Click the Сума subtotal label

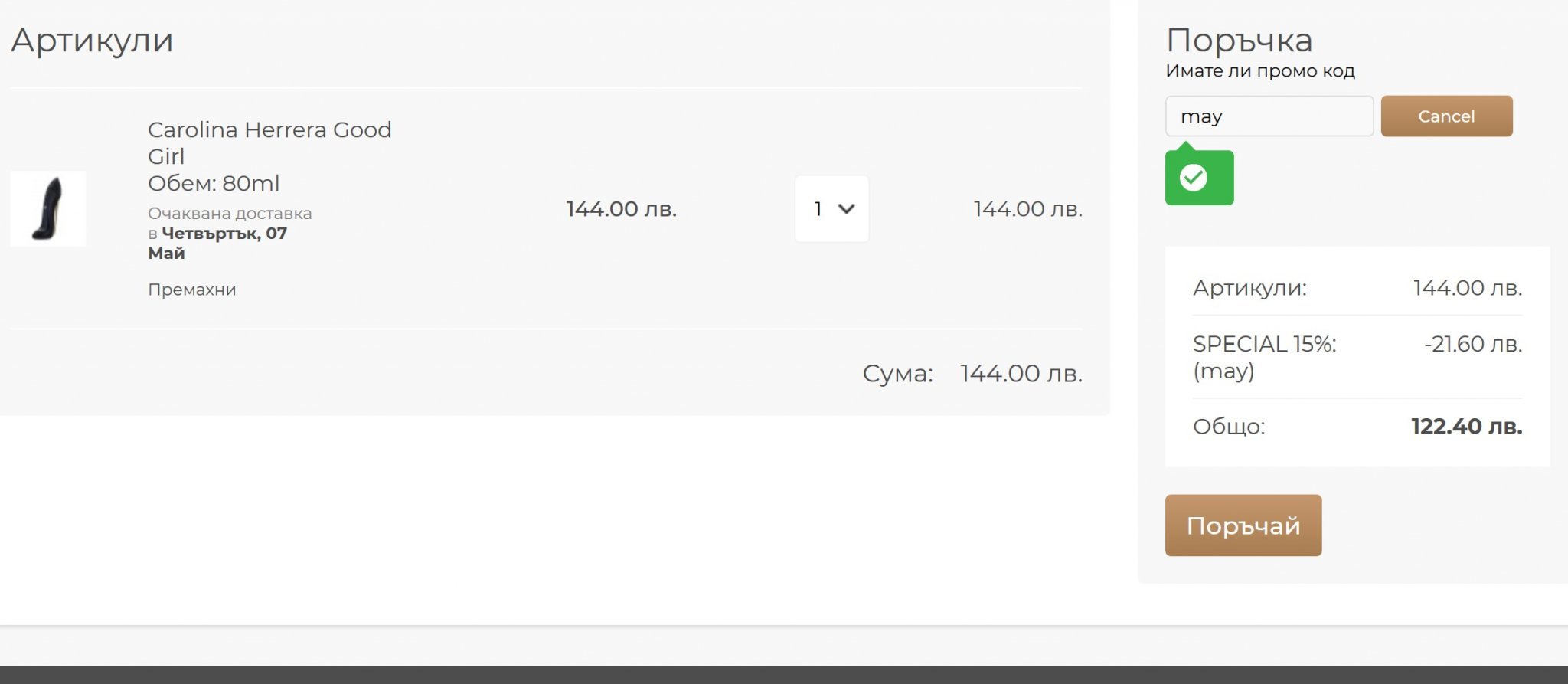[x=897, y=374]
